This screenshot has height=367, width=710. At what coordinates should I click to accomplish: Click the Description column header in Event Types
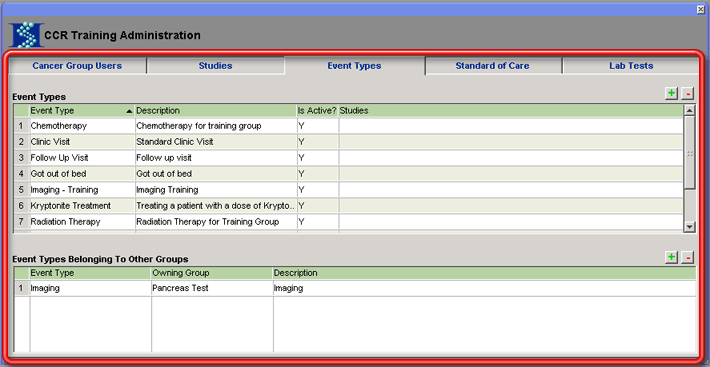pos(216,110)
